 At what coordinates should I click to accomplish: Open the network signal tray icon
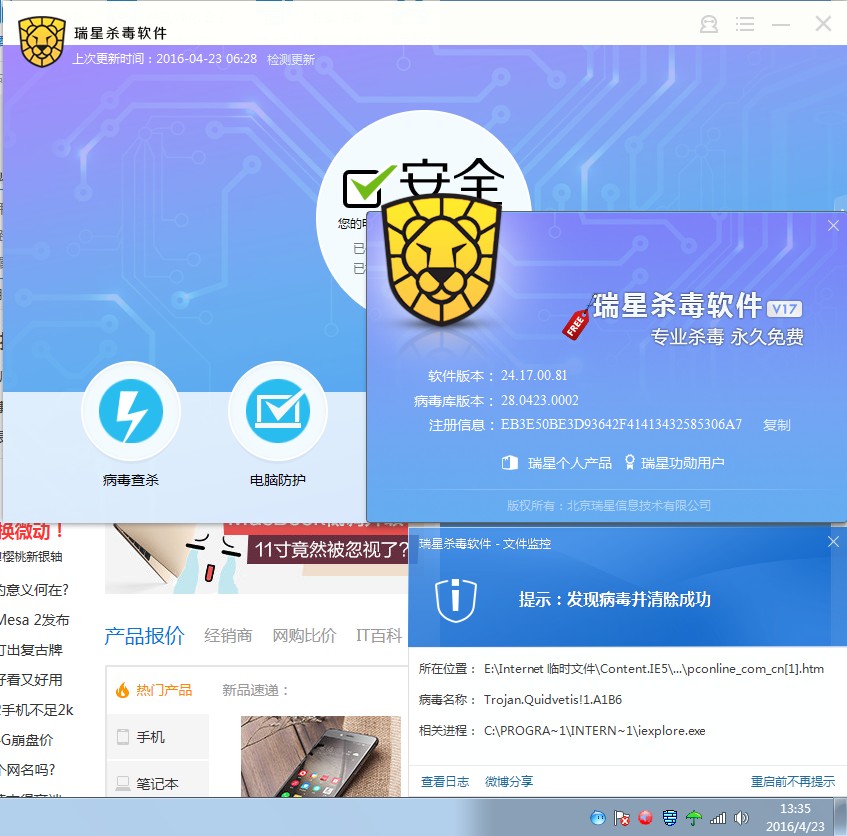point(717,819)
